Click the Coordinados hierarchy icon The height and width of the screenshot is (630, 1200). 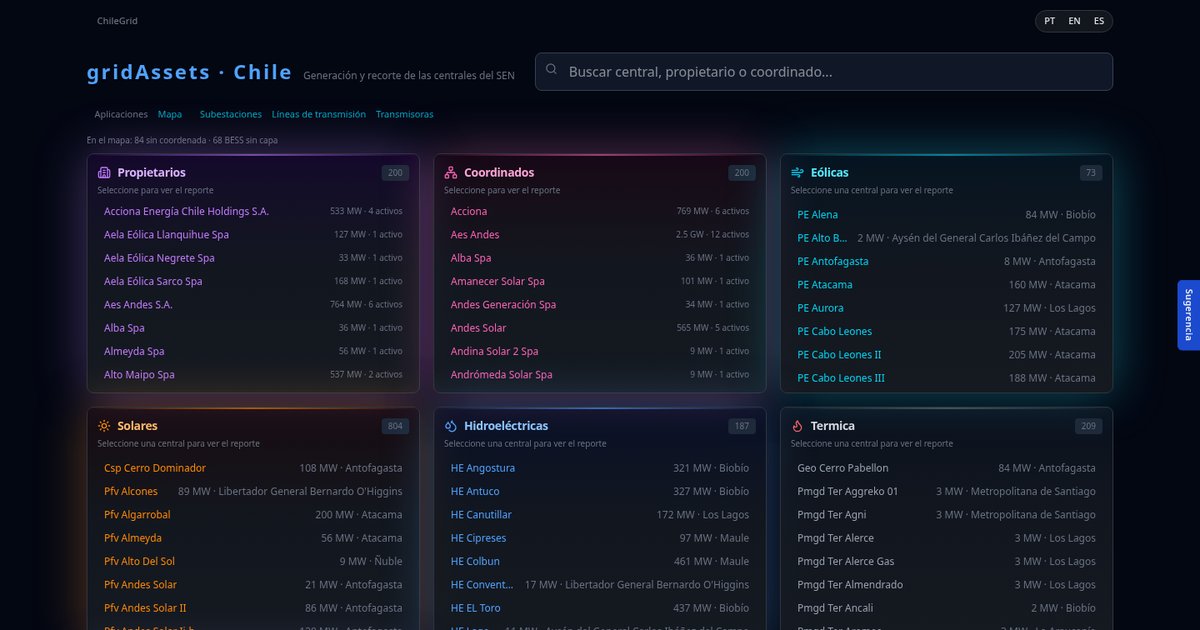coord(451,173)
